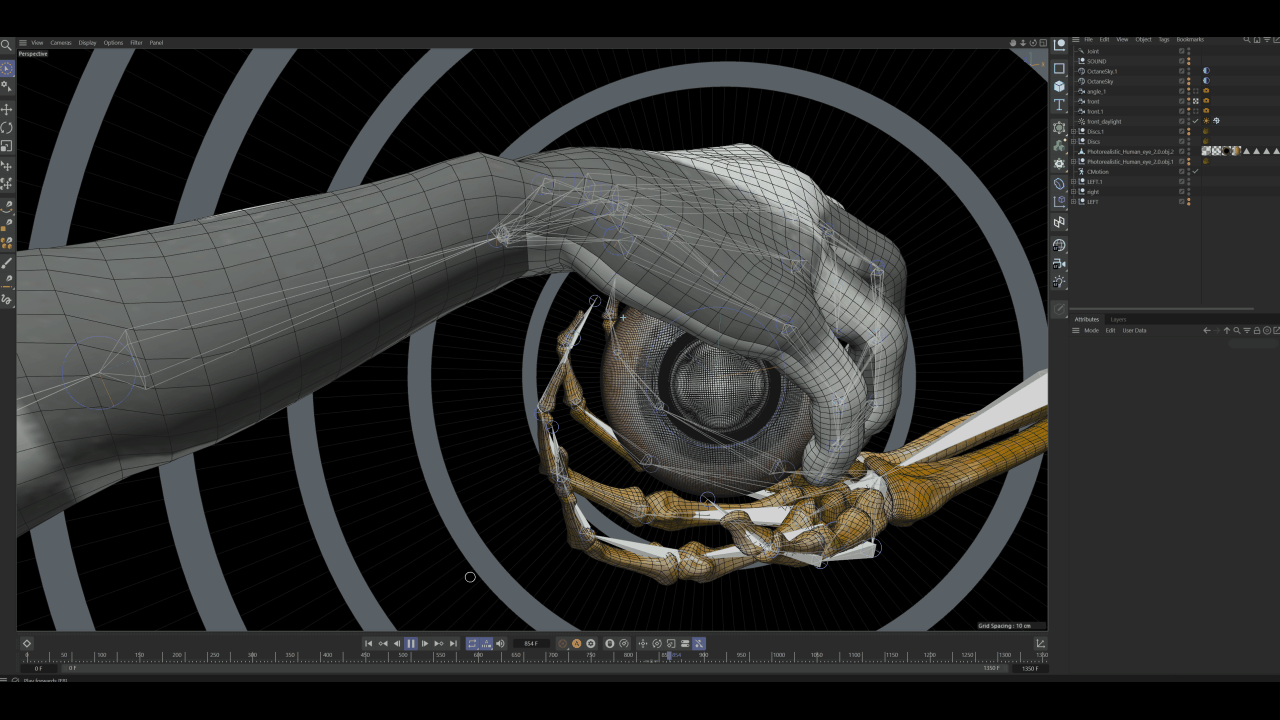This screenshot has height=720, width=1280.
Task: Select the spline pen tool in left toolbar
Action: pos(7,206)
